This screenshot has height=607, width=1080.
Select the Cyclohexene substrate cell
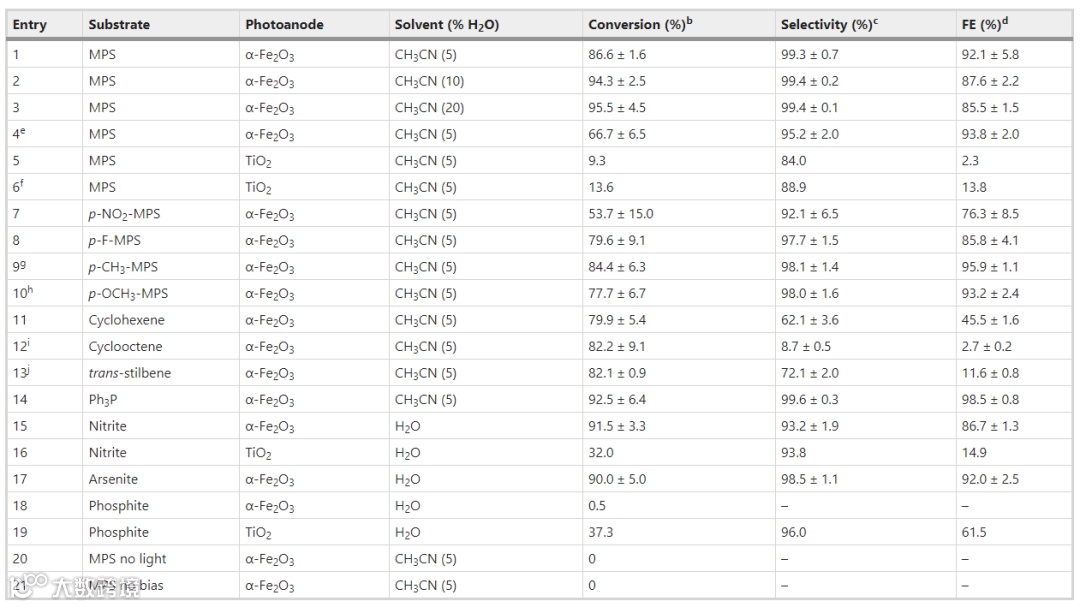(x=127, y=320)
